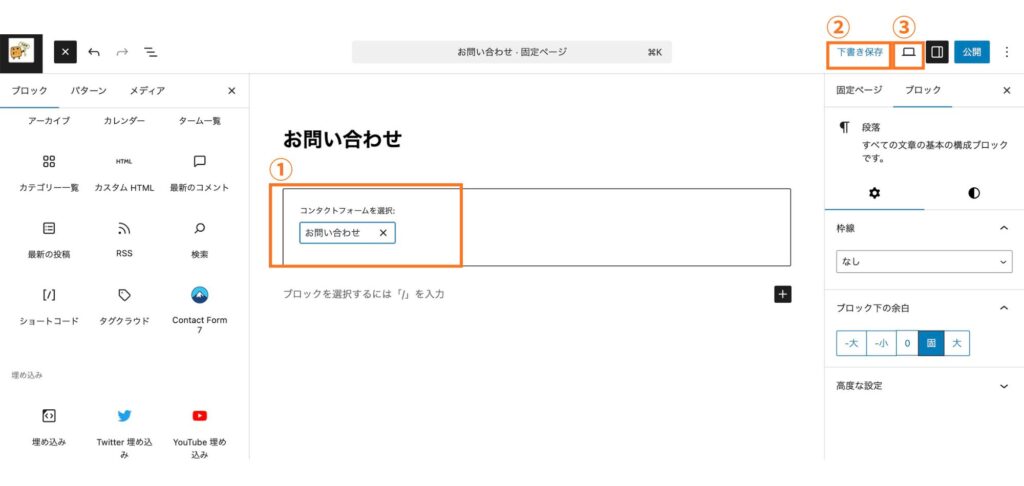This screenshot has height=486, width=1024.
Task: Open the document overview list view
Action: pyautogui.click(x=150, y=52)
